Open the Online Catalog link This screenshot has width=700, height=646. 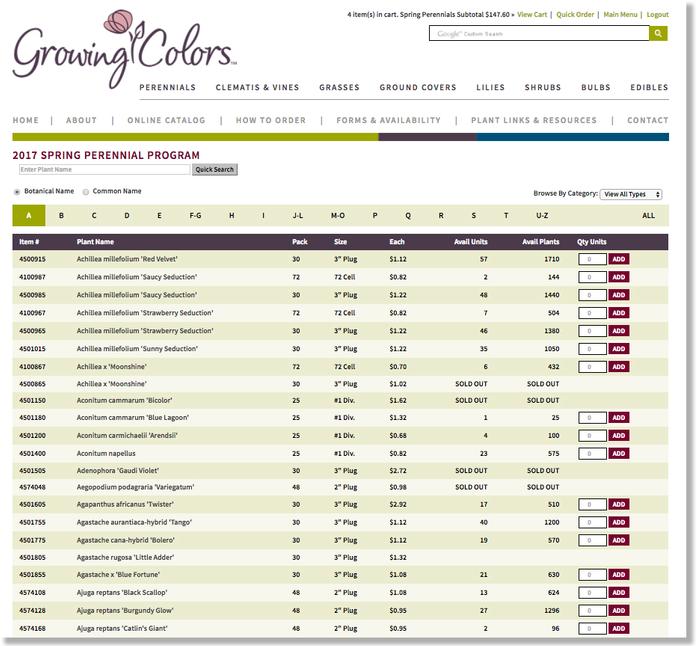166,120
